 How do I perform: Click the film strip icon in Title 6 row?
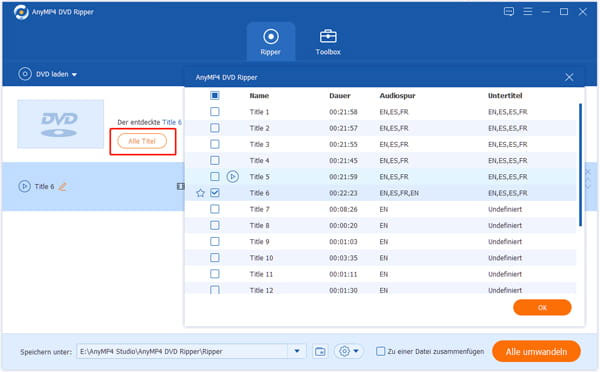click(x=180, y=186)
